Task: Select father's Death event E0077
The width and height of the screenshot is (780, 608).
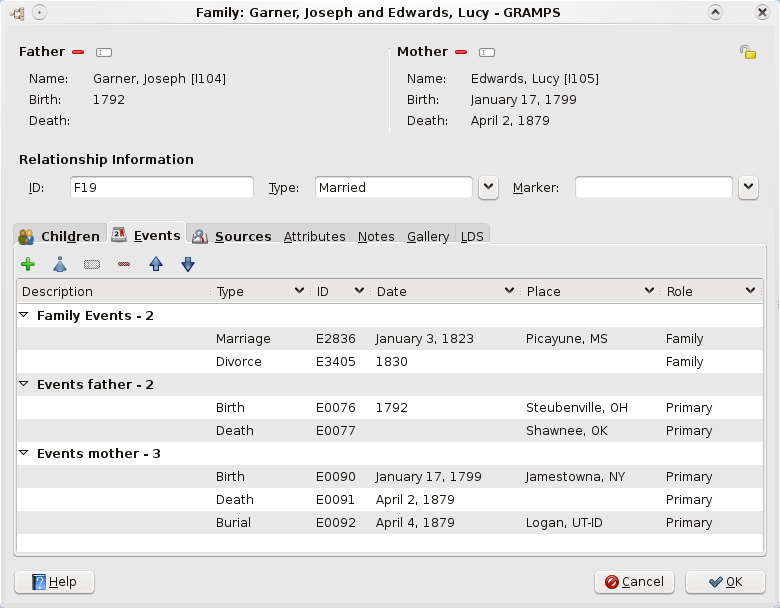Action: [x=390, y=430]
